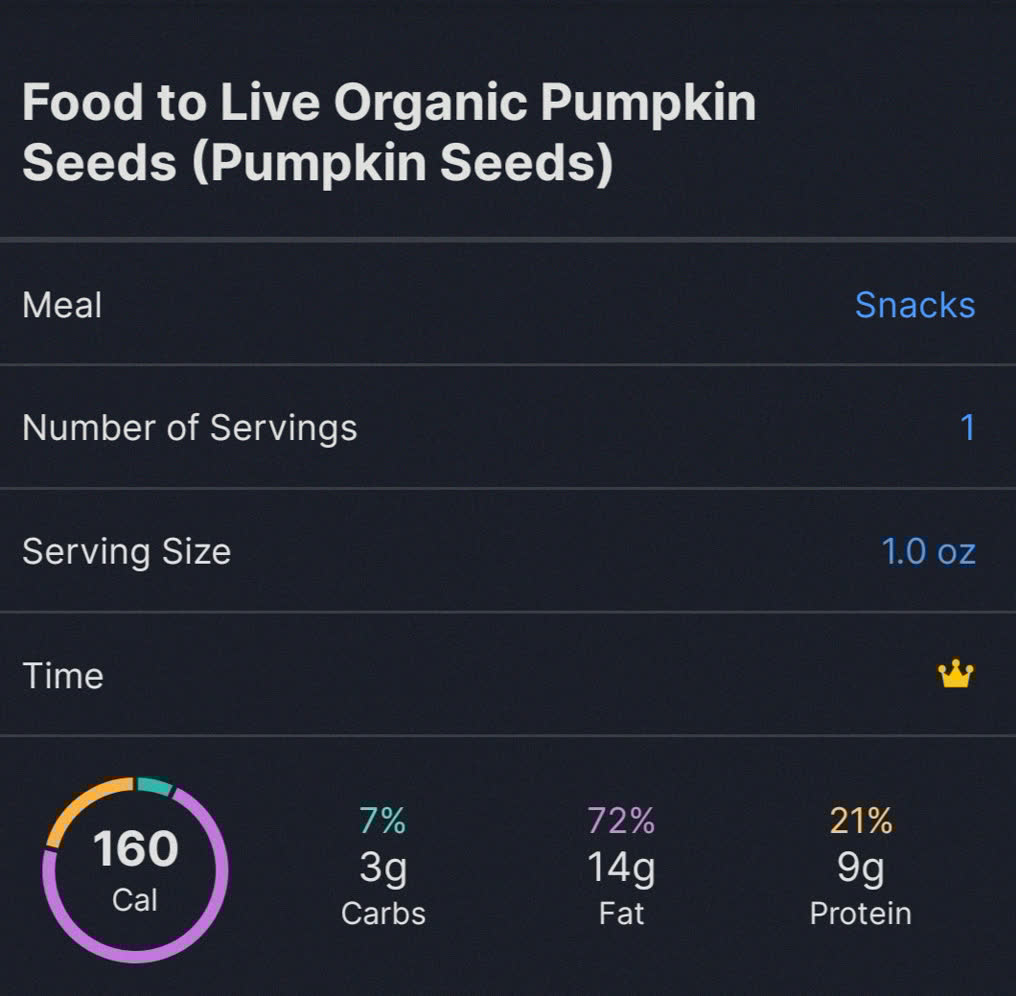The height and width of the screenshot is (996, 1016).
Task: Click the Fat macro label
Action: [621, 913]
